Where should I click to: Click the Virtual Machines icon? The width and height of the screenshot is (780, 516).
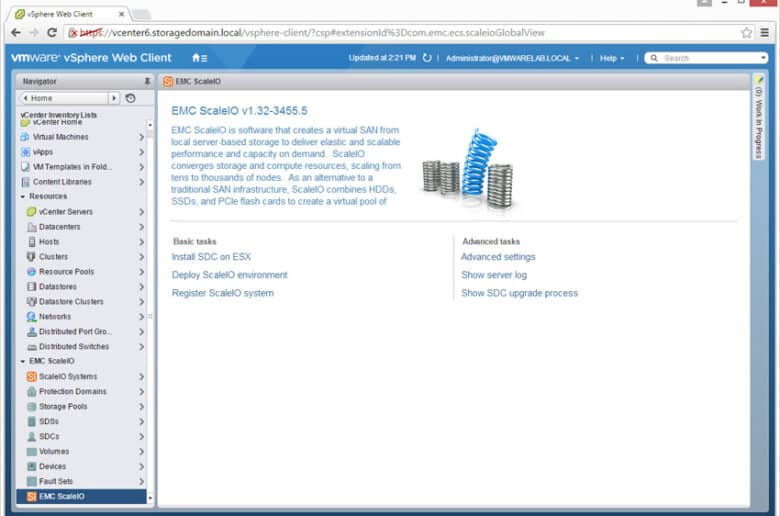tap(25, 136)
